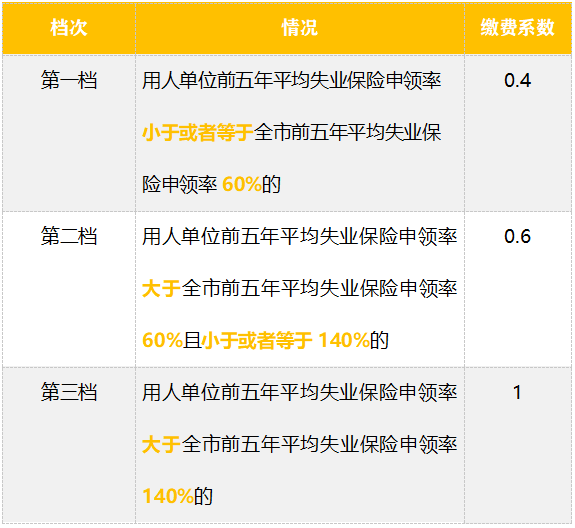Image resolution: width=575 pixels, height=528 pixels.
Task: Click the 0.4 coefficient cell
Action: click(x=517, y=80)
